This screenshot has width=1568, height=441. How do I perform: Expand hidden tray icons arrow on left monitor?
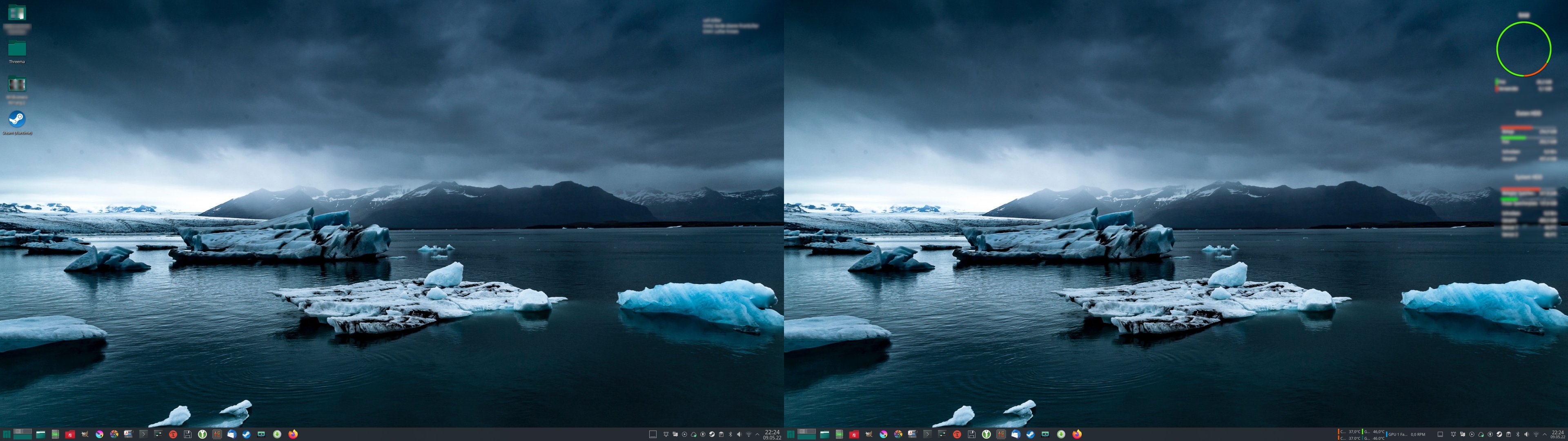click(757, 434)
